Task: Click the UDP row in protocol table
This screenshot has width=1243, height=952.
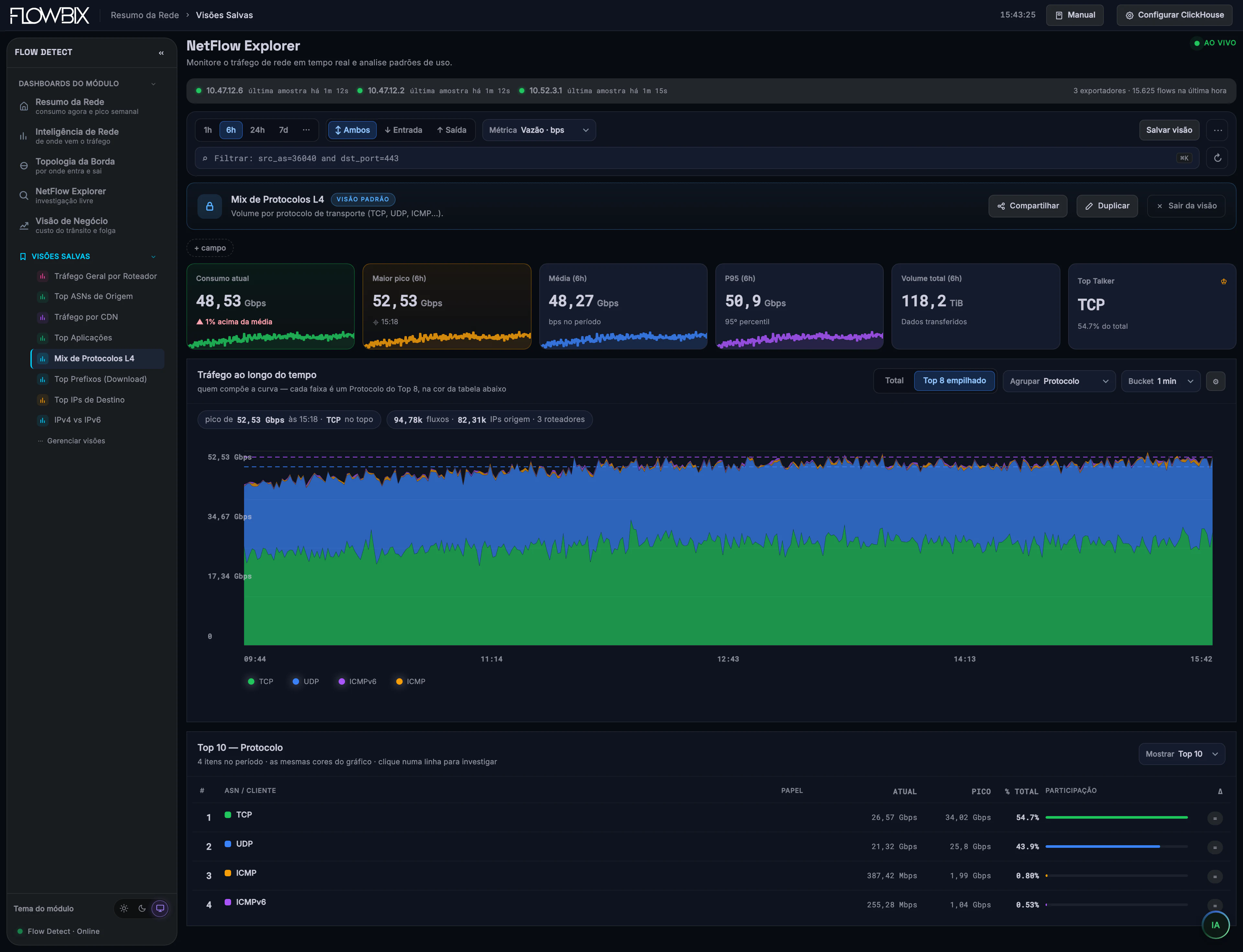Action: point(711,847)
